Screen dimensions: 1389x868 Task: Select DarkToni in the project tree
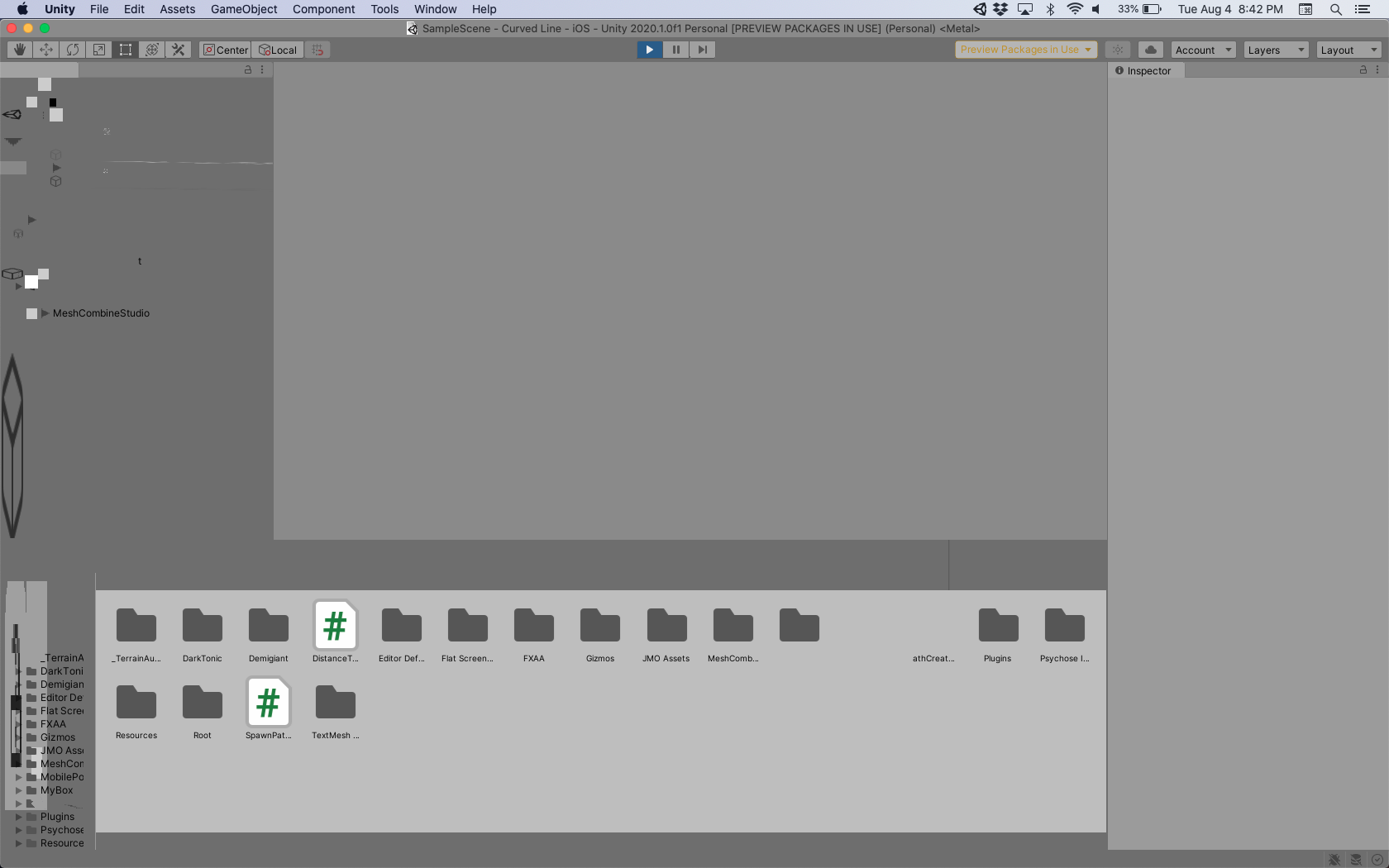tap(61, 671)
